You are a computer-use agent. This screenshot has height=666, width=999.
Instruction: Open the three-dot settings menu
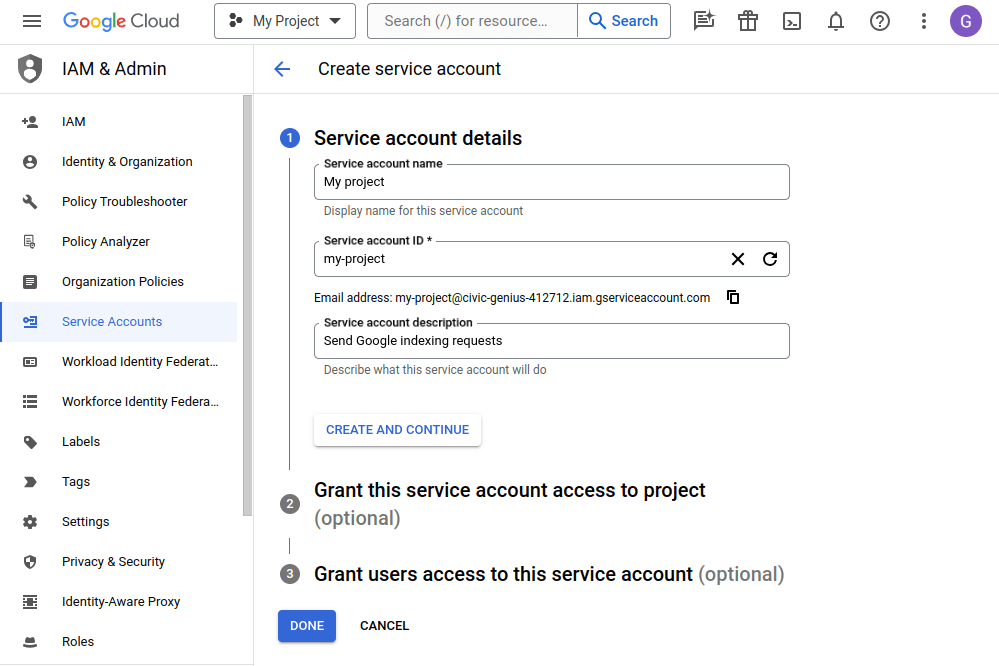click(924, 21)
